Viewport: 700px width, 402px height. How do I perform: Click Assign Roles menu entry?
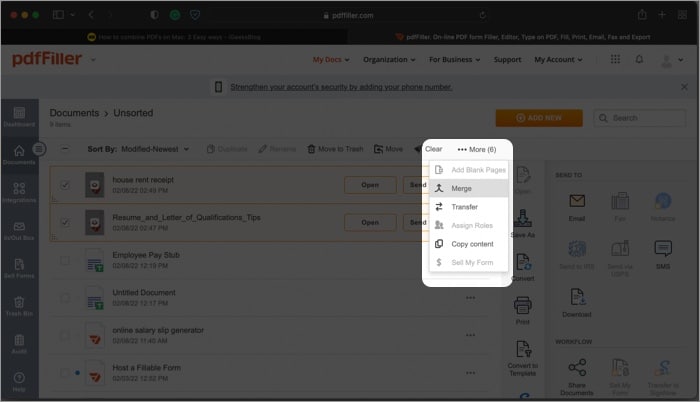click(x=469, y=226)
